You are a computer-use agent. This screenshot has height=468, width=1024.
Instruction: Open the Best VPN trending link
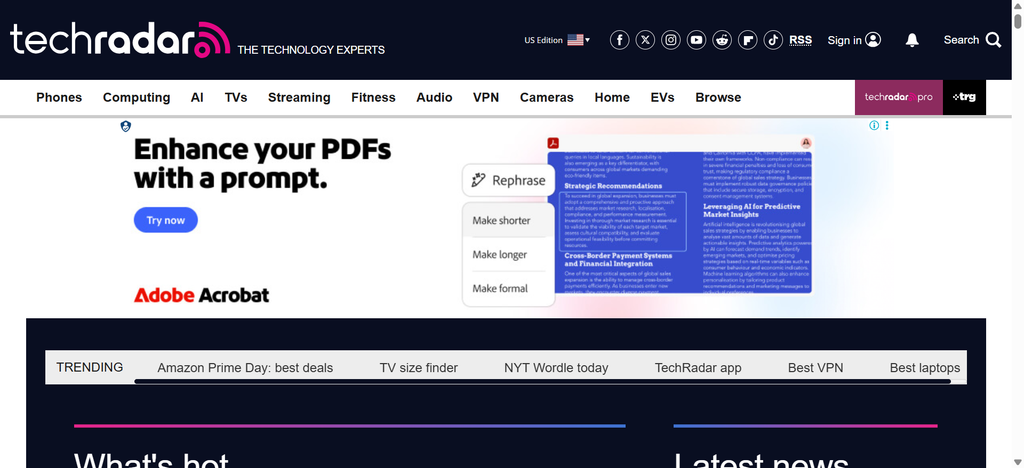(816, 367)
